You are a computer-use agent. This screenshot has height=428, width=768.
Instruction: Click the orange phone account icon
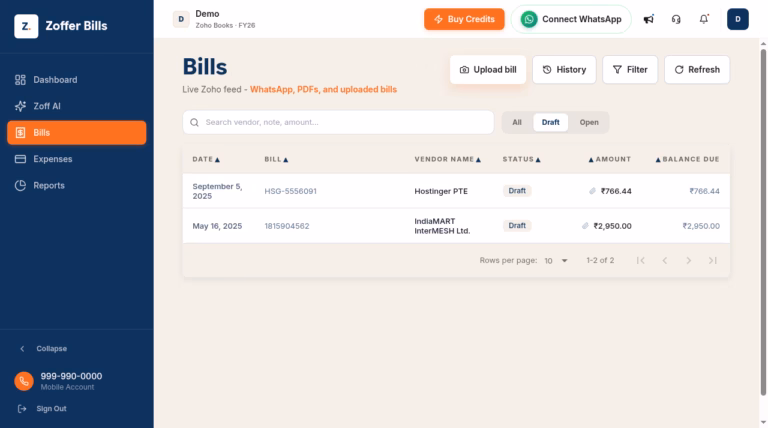(24, 381)
